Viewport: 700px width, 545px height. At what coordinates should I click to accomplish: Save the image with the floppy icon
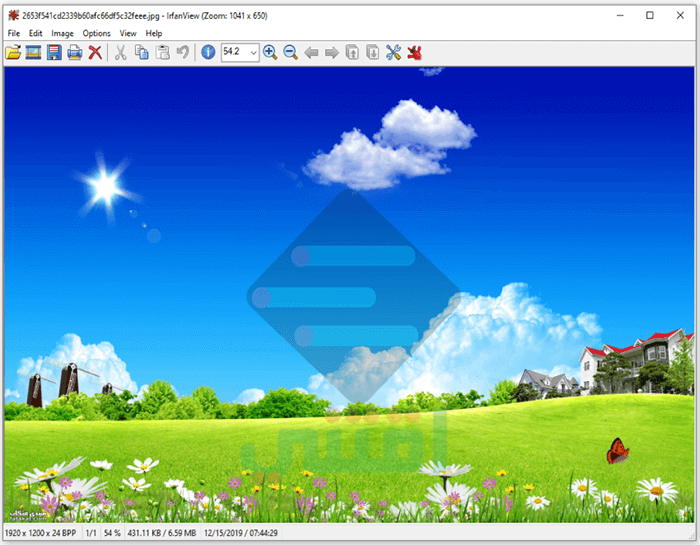pos(54,53)
